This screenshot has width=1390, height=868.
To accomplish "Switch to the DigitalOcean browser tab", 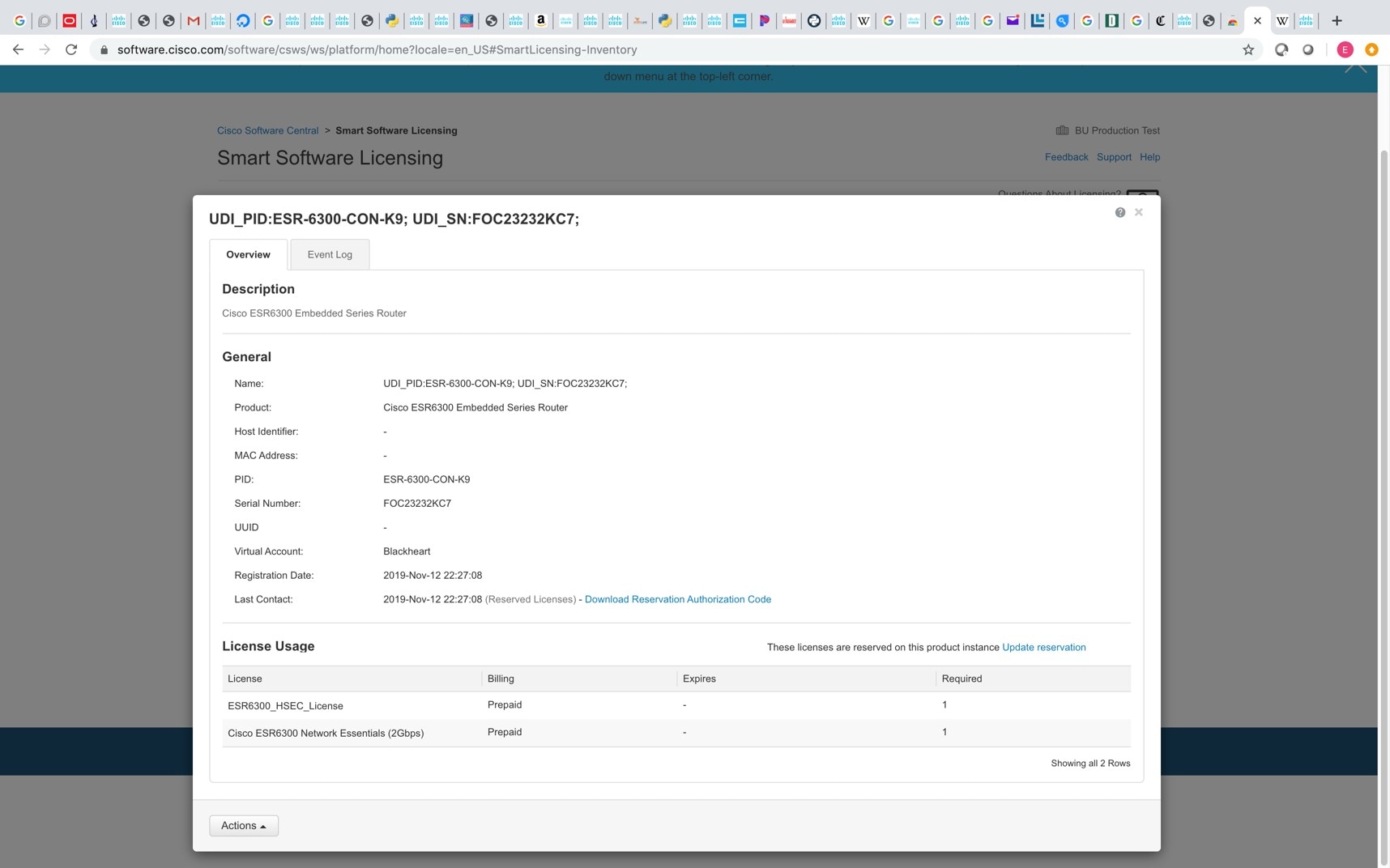I will [242, 21].
